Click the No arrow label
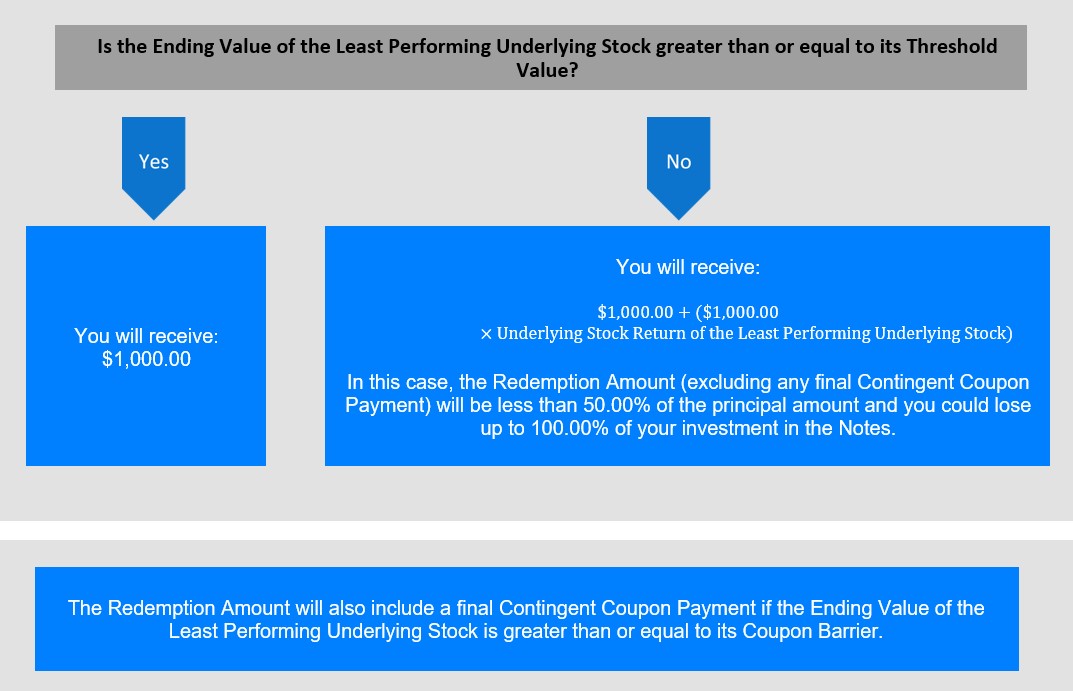 tap(678, 162)
